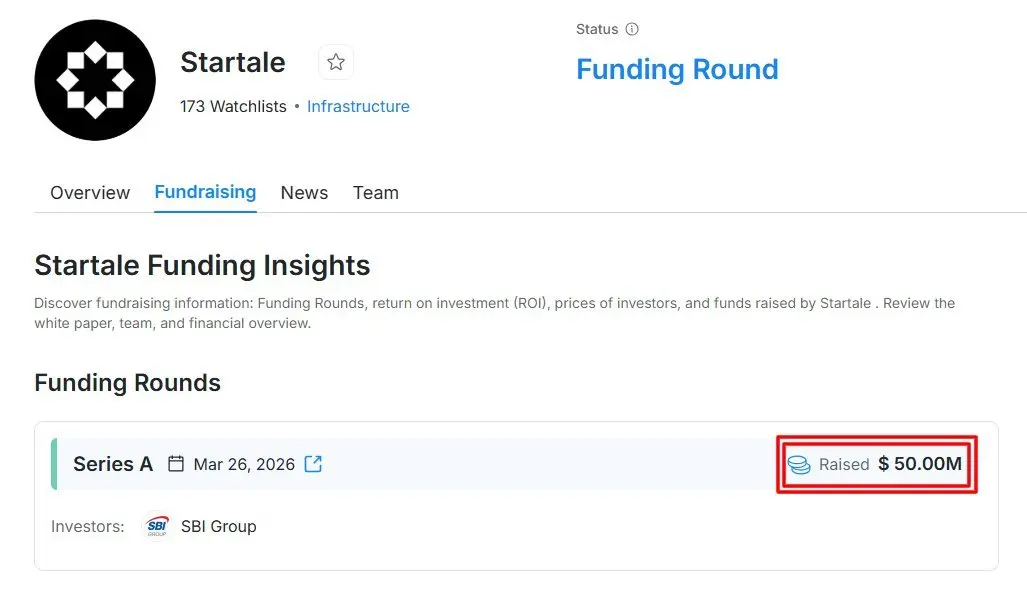The width and height of the screenshot is (1027, 593).
Task: Select the Fundraising tab
Action: [x=205, y=192]
